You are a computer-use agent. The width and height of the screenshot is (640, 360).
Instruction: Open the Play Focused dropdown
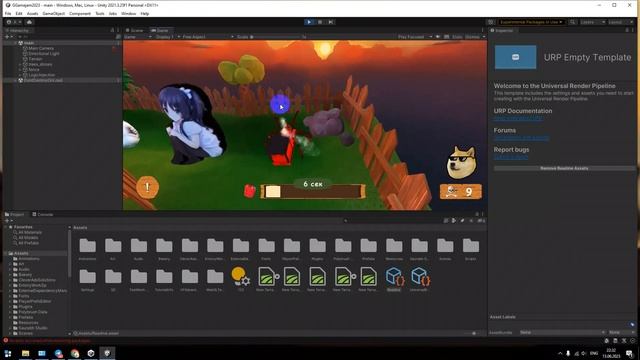click(x=414, y=37)
